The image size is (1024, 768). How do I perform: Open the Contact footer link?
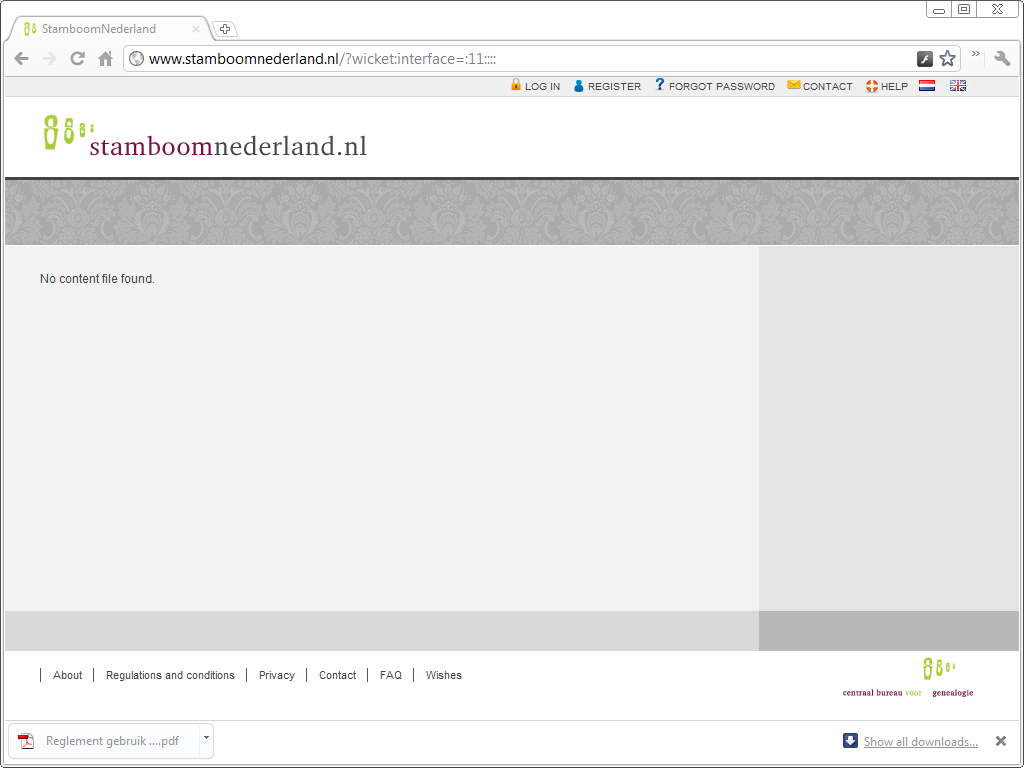tap(337, 675)
